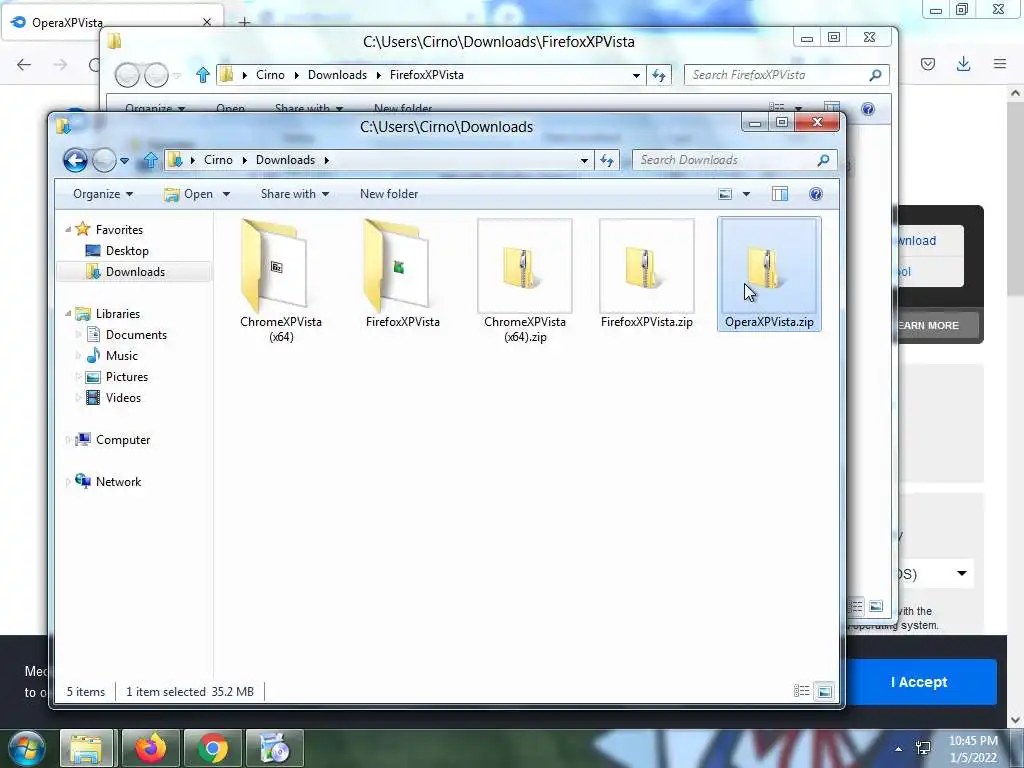Click Downloads in the FirefoxXPVista window breadcrumb

[x=337, y=75]
